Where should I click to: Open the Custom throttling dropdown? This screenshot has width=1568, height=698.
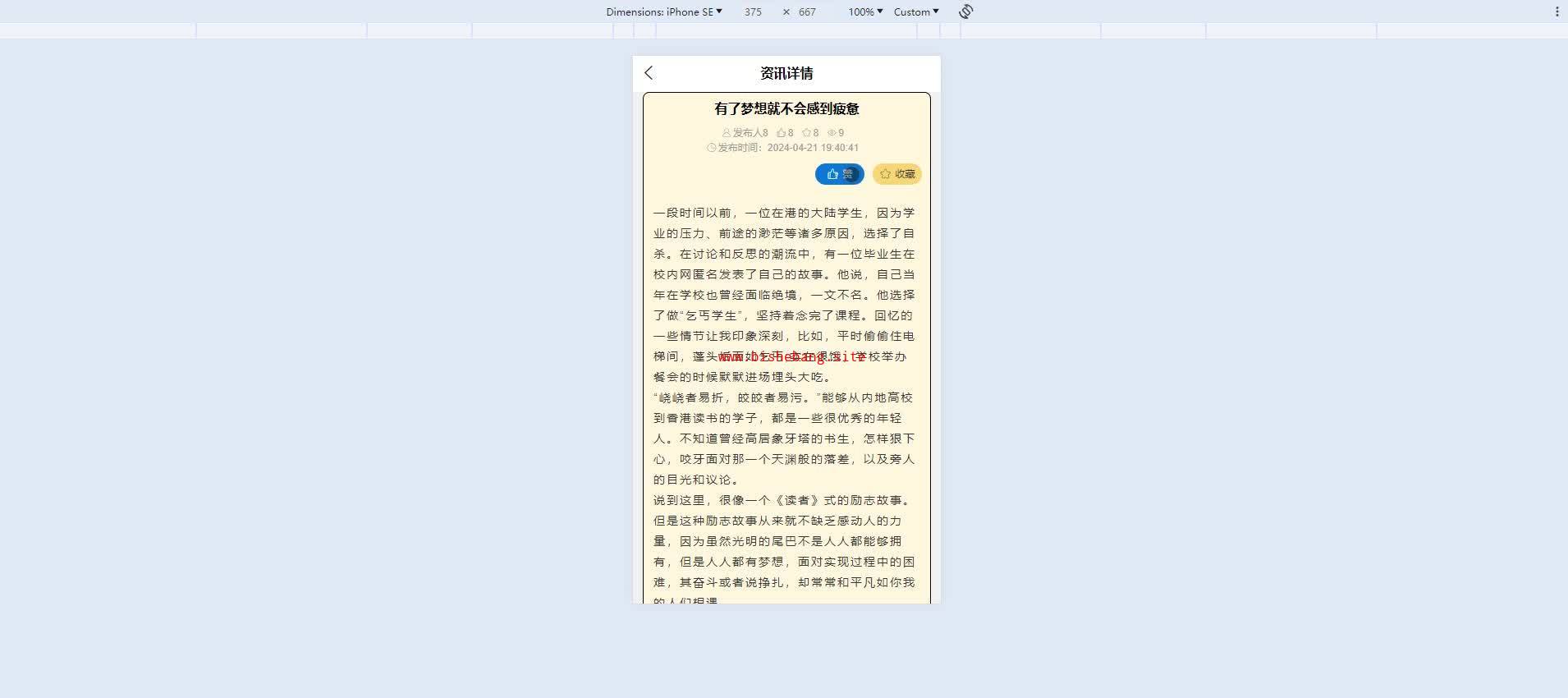[916, 11]
